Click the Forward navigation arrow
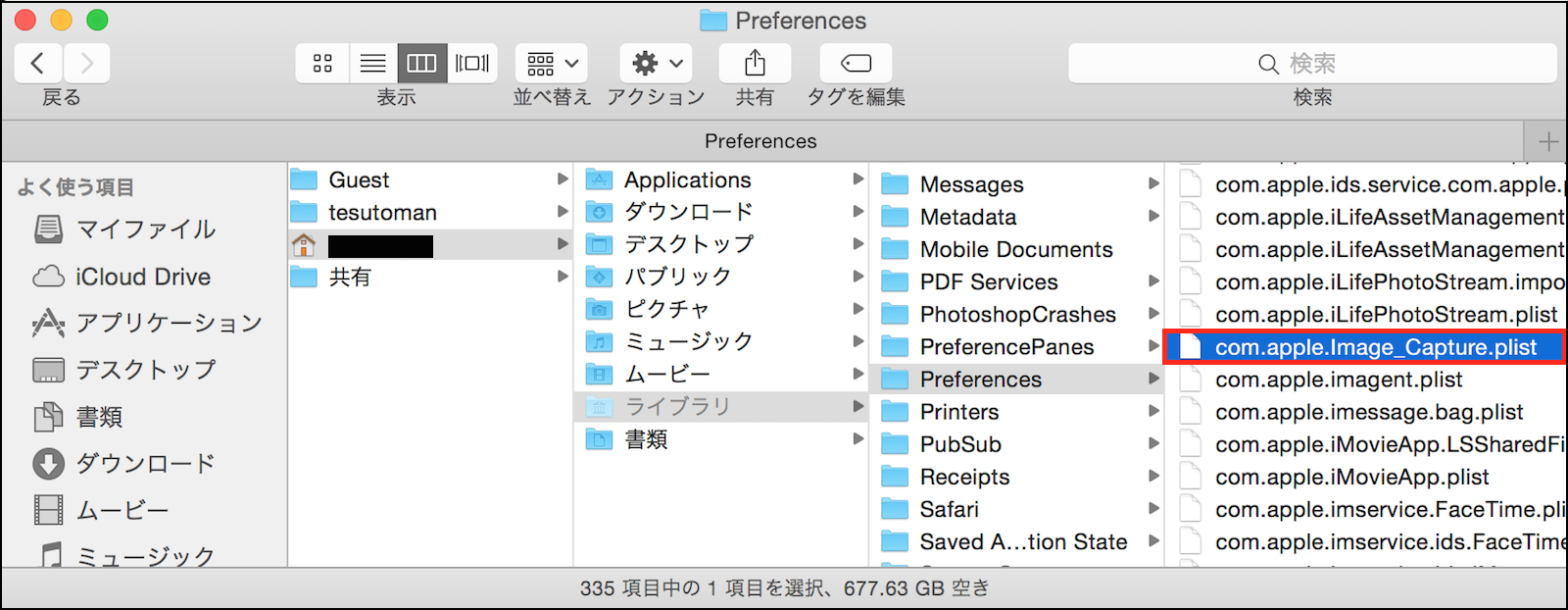Viewport: 1568px width, 610px height. coord(87,64)
